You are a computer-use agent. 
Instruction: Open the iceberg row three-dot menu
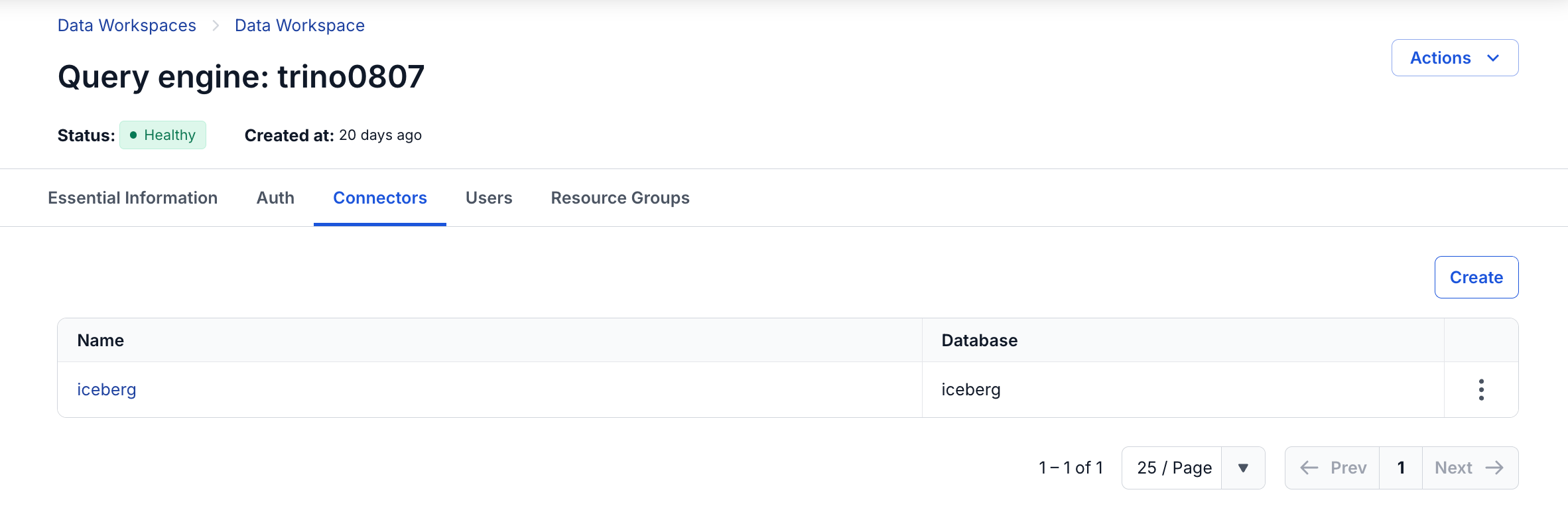tap(1481, 389)
